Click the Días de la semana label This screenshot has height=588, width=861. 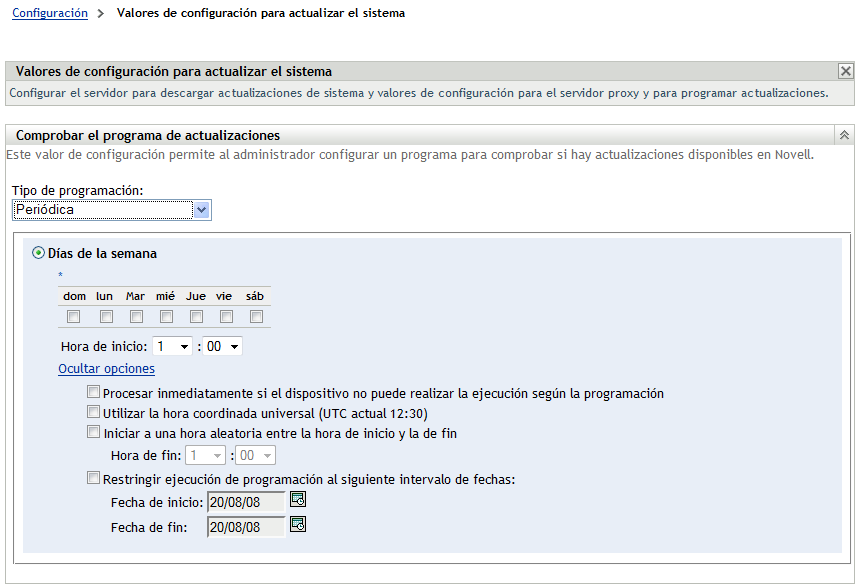(102, 253)
